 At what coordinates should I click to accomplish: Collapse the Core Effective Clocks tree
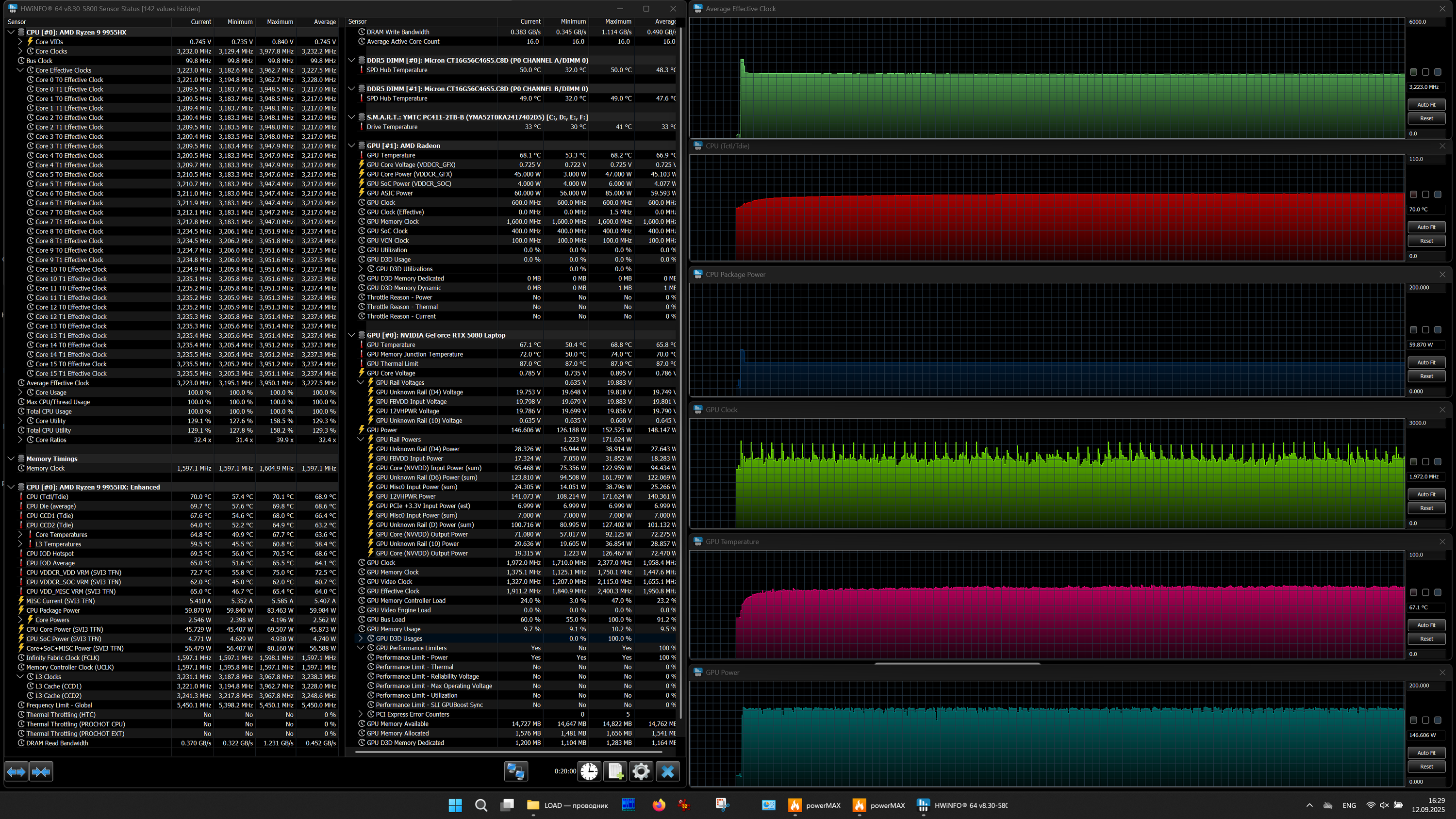coord(20,70)
